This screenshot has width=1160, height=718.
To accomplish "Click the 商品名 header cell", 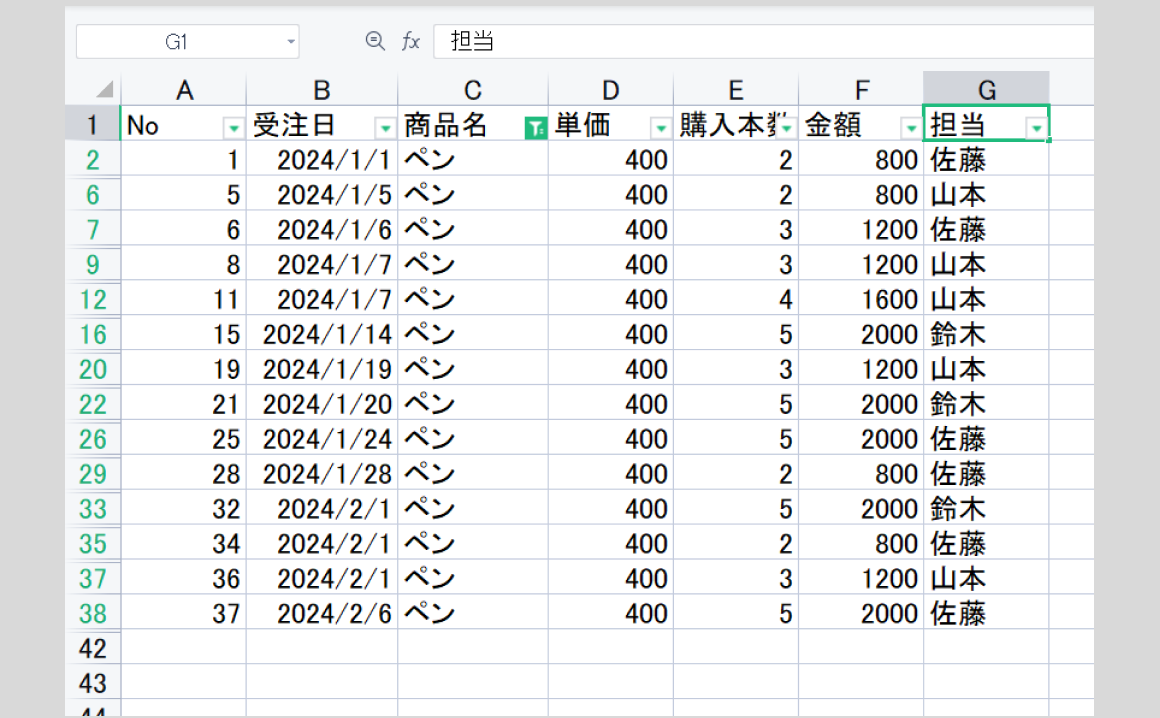I will [x=473, y=124].
